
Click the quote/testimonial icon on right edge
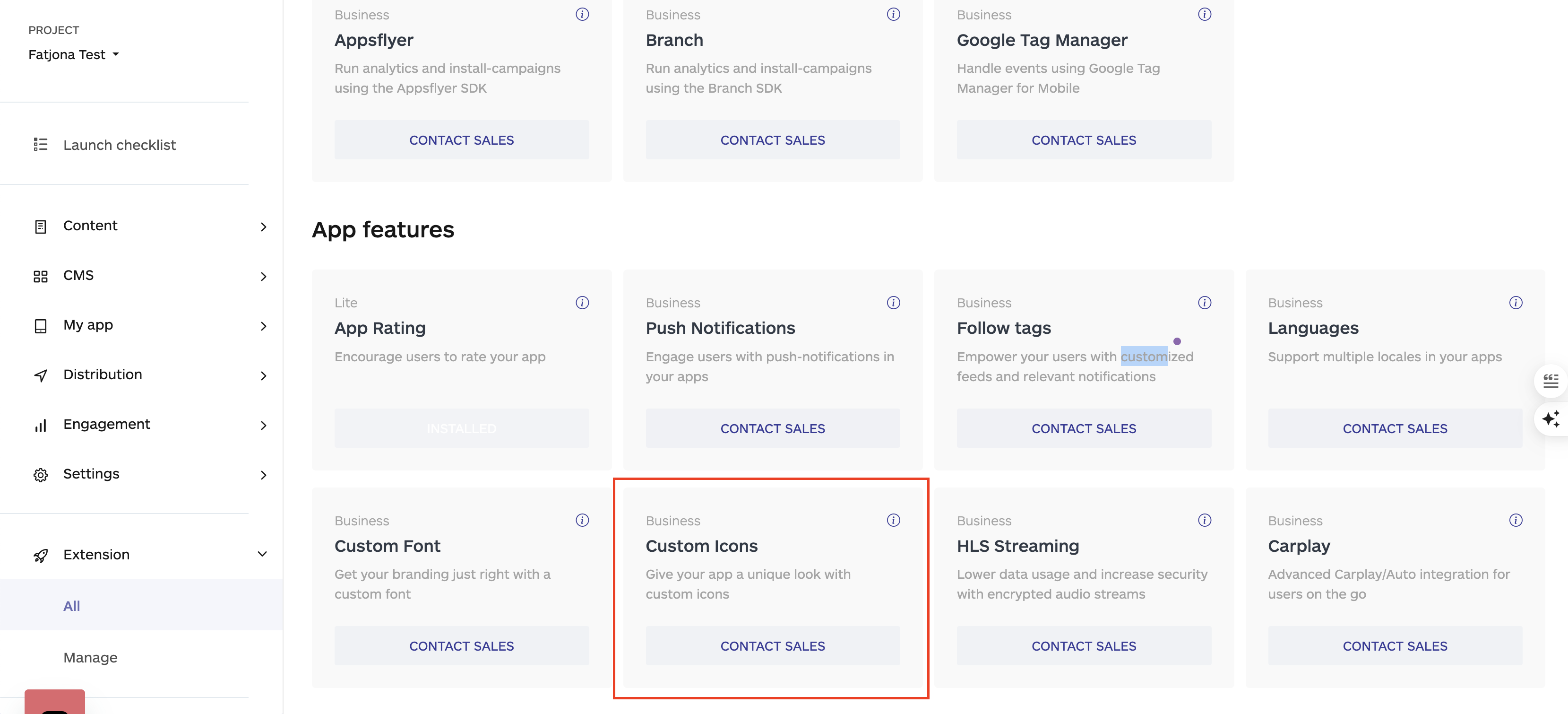(x=1551, y=381)
